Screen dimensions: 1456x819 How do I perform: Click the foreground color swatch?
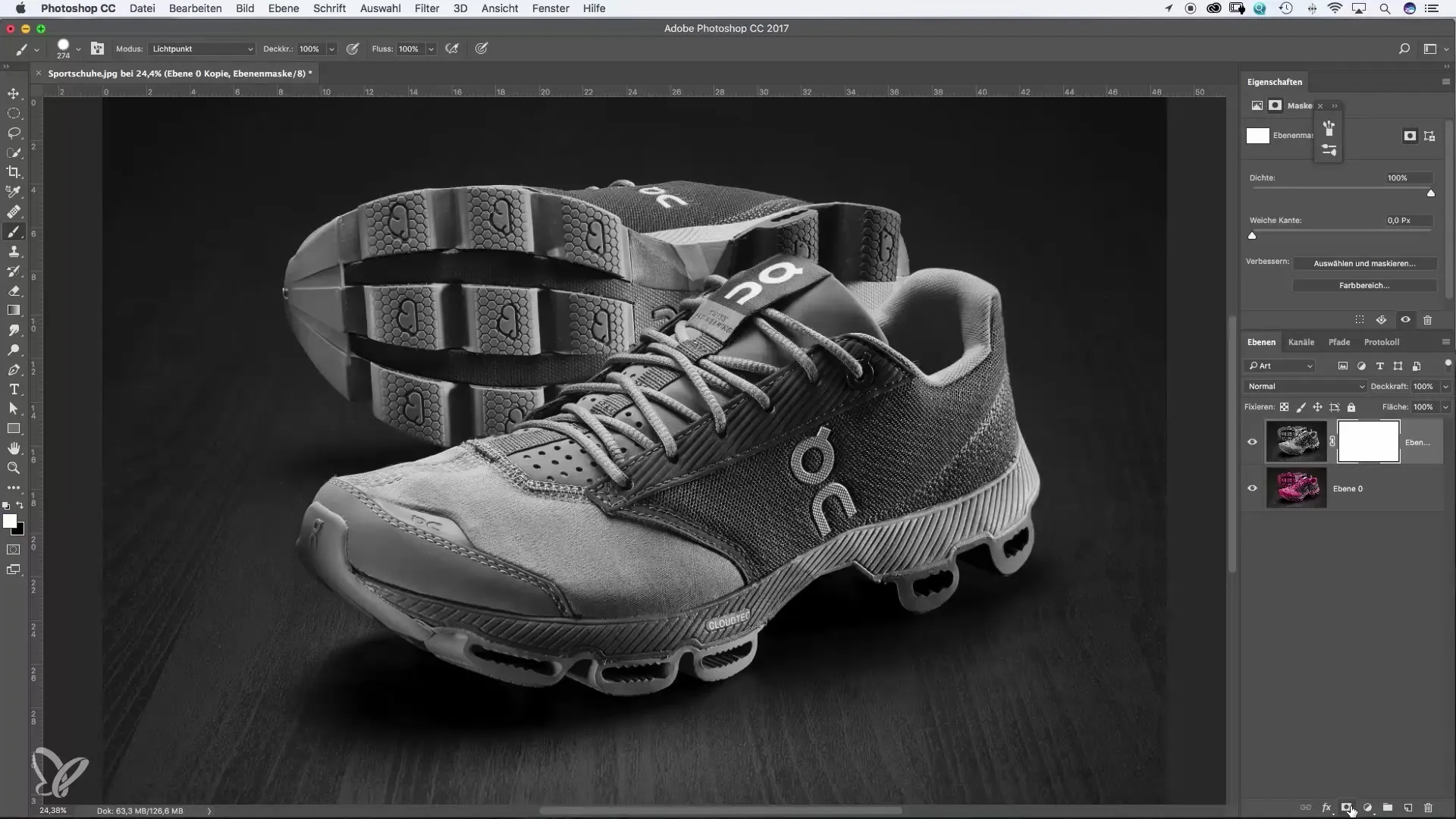pyautogui.click(x=9, y=521)
